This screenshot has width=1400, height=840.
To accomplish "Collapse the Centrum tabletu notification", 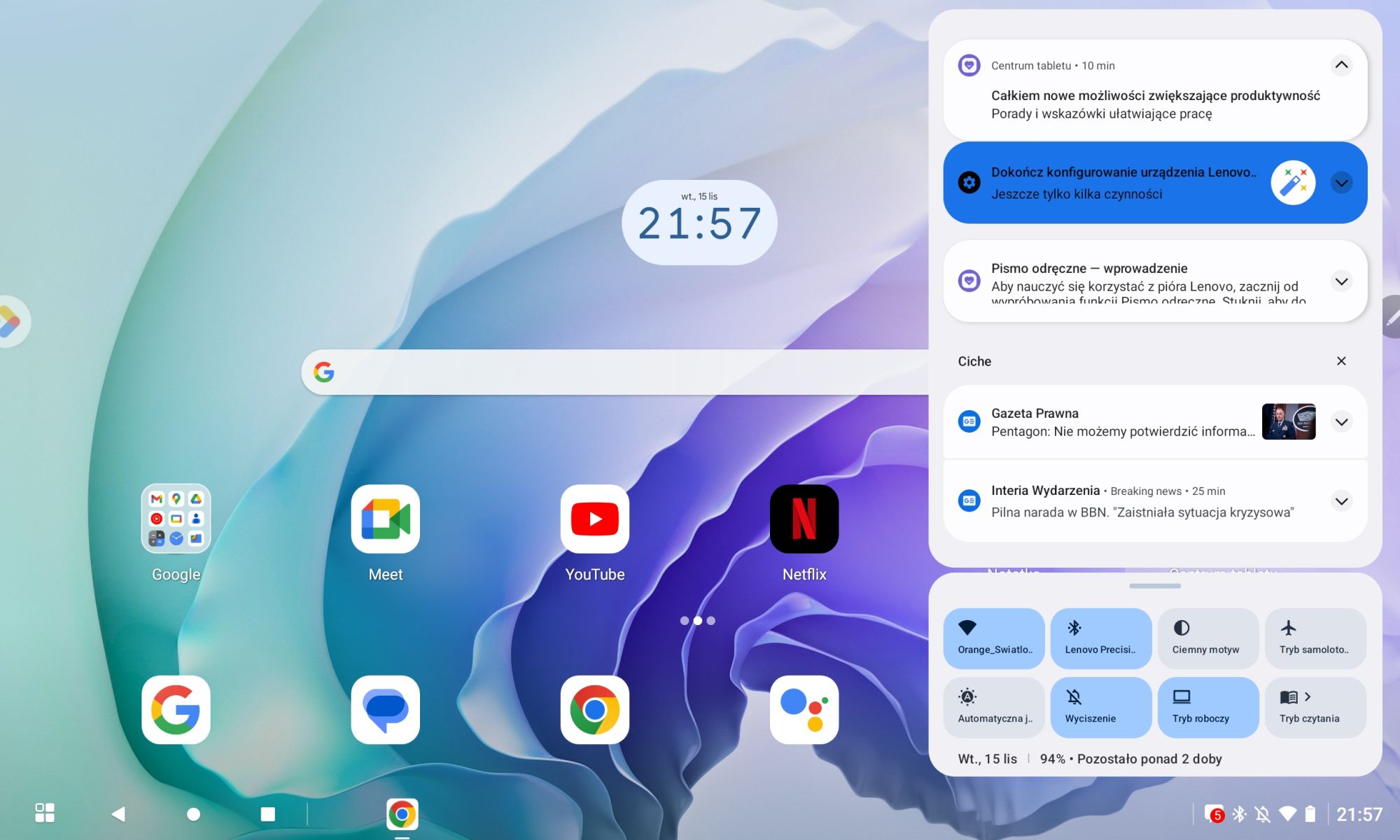I will 1341,65.
